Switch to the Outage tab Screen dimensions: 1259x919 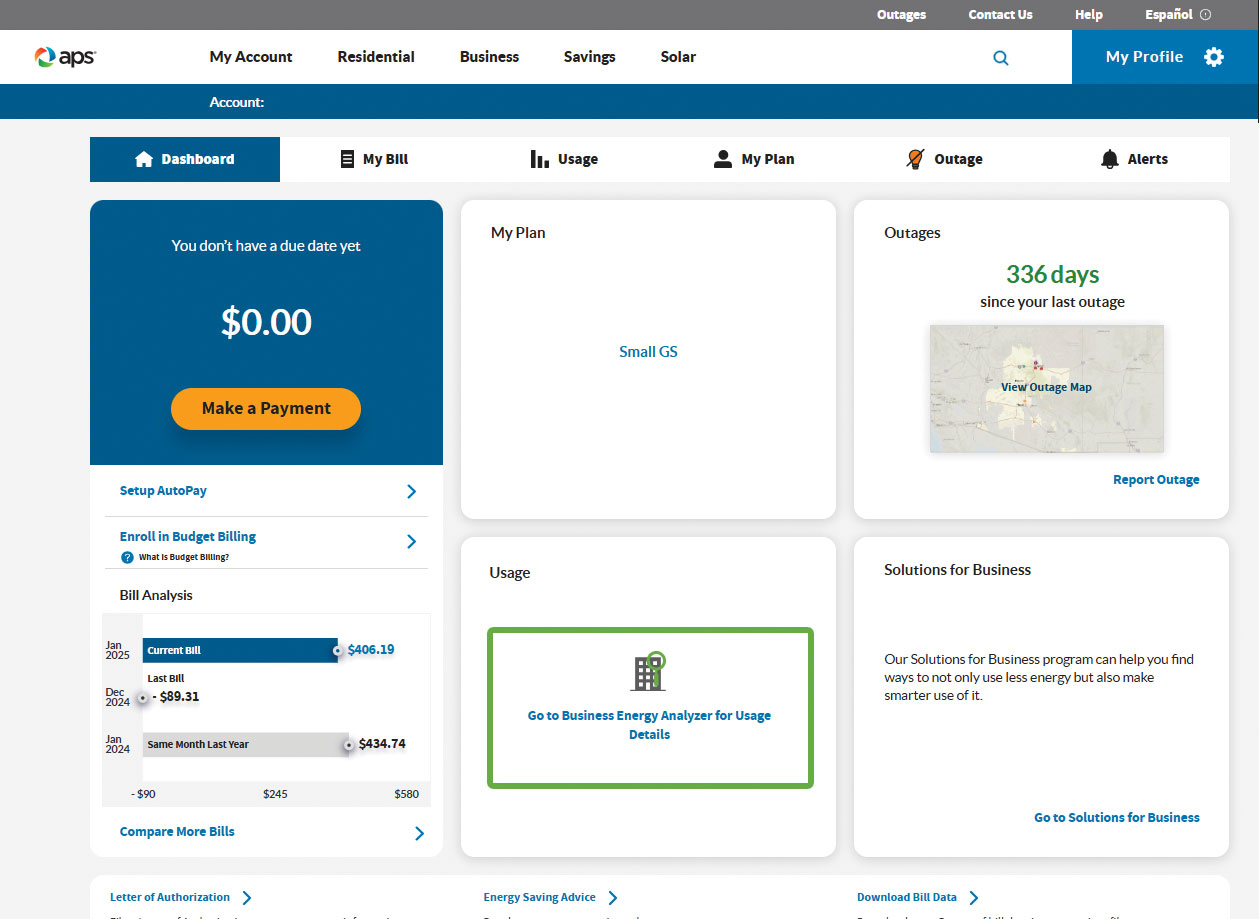pos(944,159)
